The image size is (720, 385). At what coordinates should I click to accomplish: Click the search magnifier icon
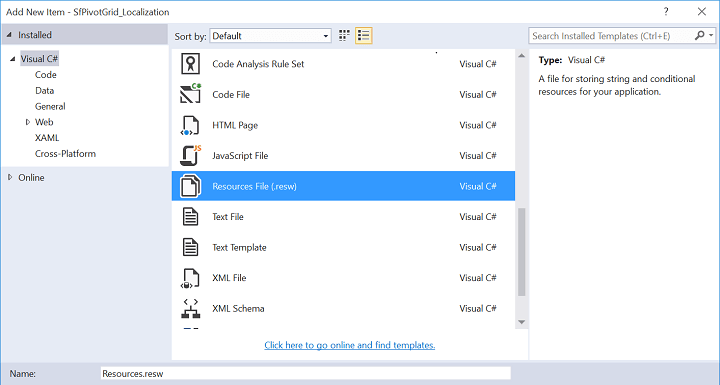[x=699, y=35]
